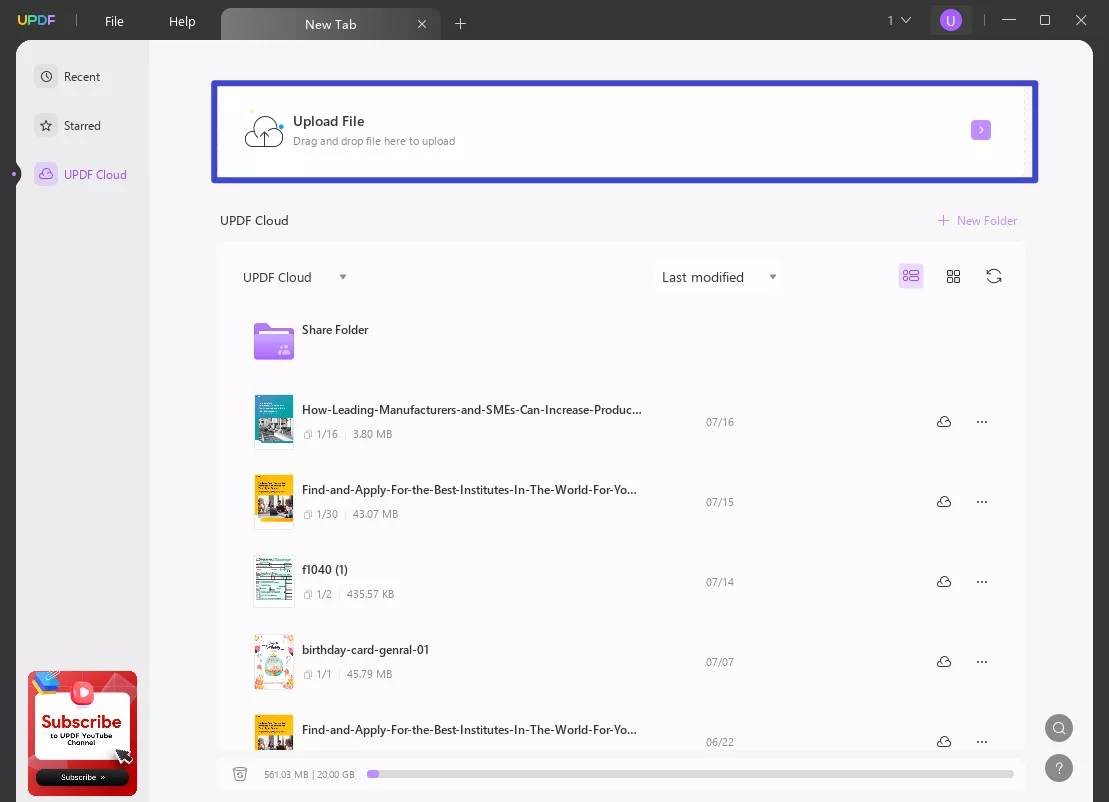The width and height of the screenshot is (1109, 802).
Task: Click the Upload File heading text
Action: click(328, 121)
